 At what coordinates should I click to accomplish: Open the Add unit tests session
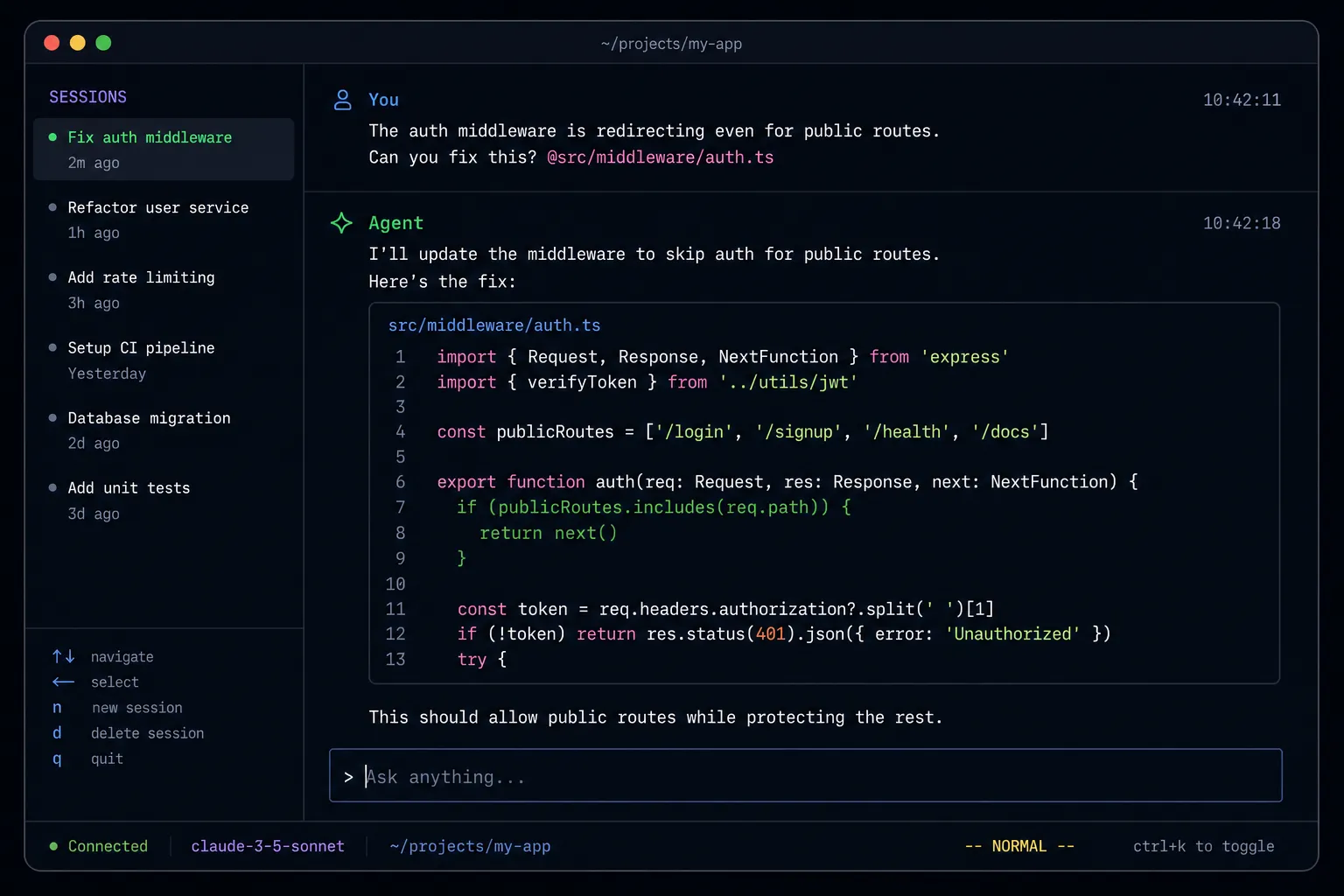[164, 500]
